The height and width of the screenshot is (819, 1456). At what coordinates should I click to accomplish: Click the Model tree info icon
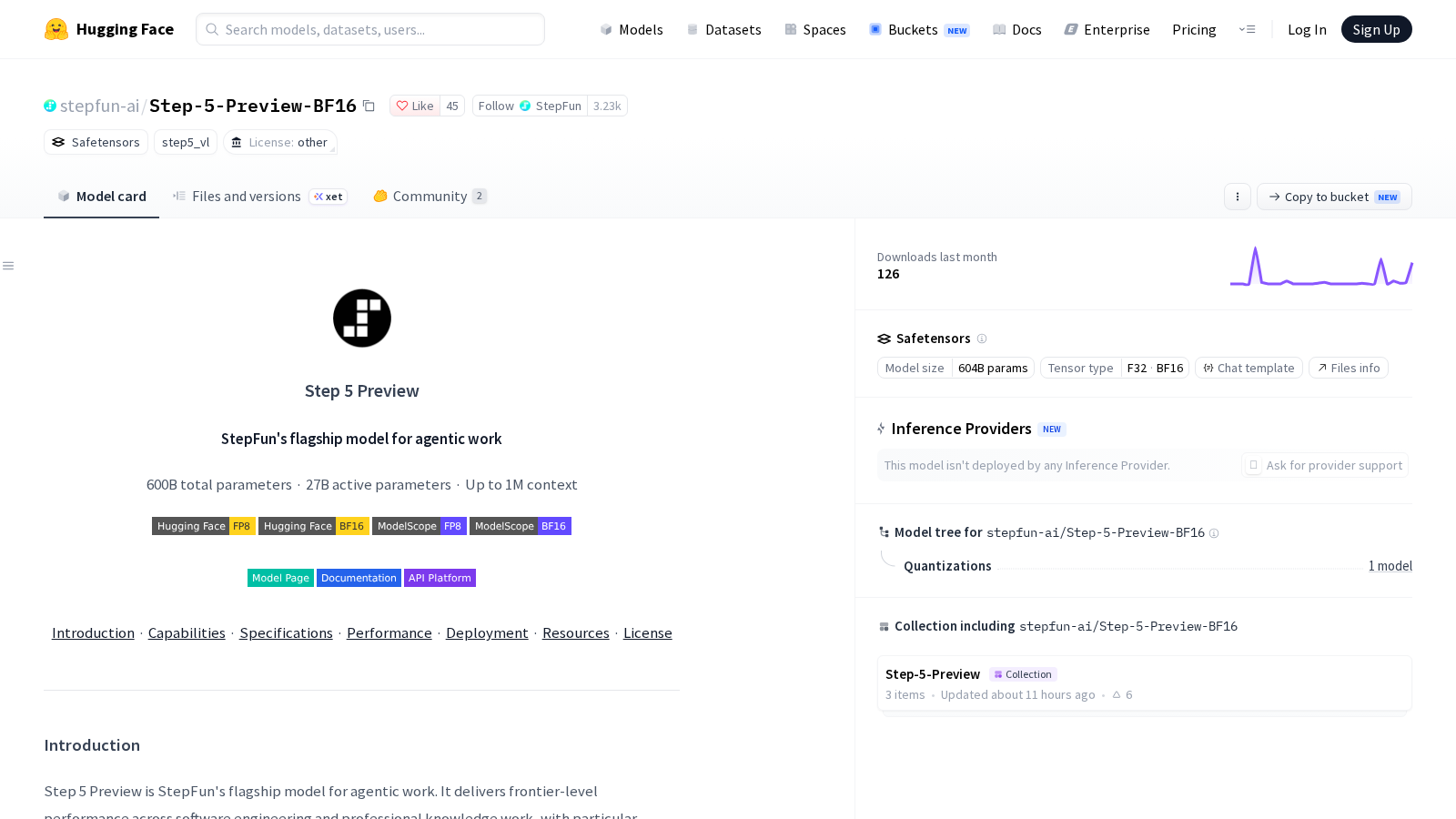coord(1214,533)
